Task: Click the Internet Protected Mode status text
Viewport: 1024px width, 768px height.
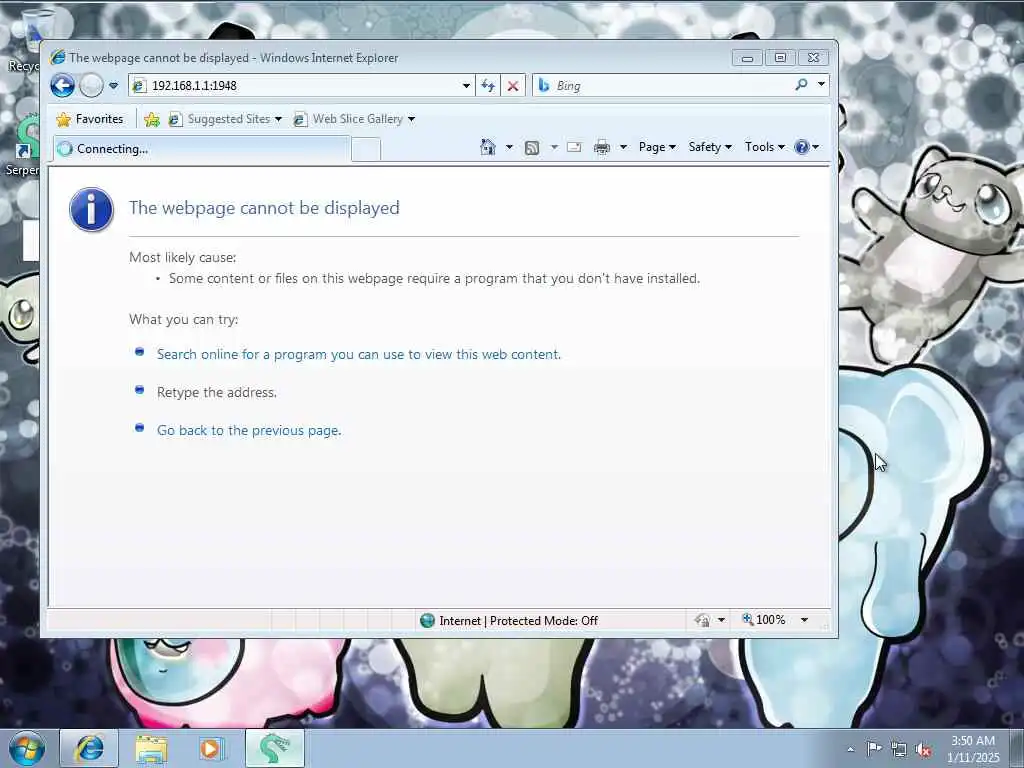Action: 519,620
